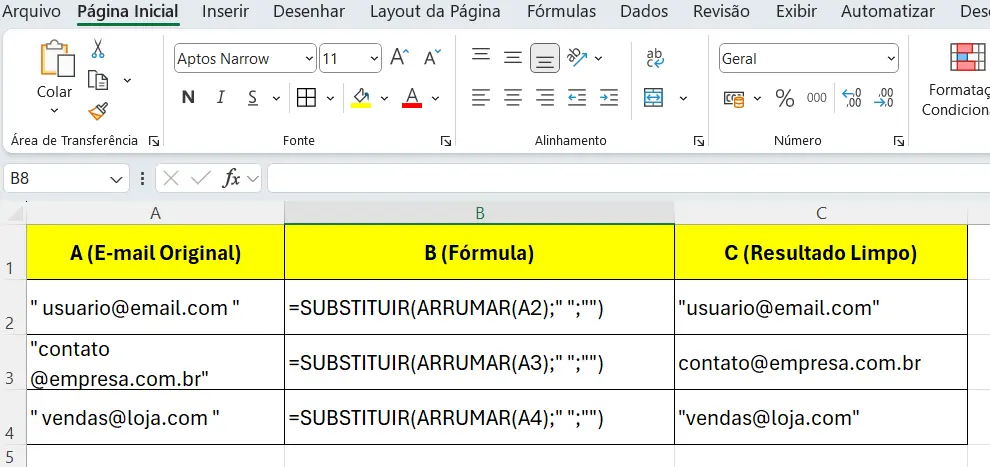This screenshot has height=467, width=990.
Task: Click the Format Painter brush icon
Action: (98, 111)
